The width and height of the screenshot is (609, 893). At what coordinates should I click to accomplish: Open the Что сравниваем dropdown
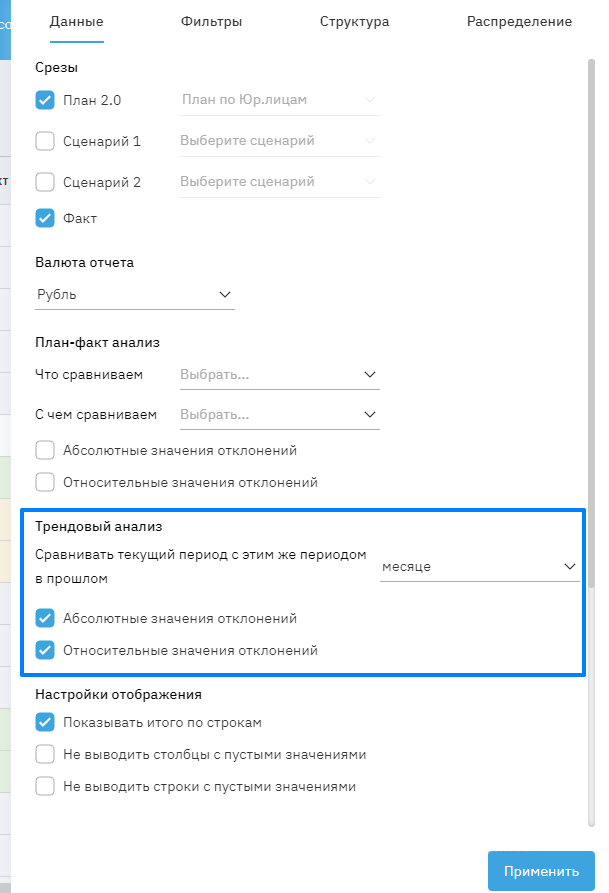pyautogui.click(x=279, y=375)
